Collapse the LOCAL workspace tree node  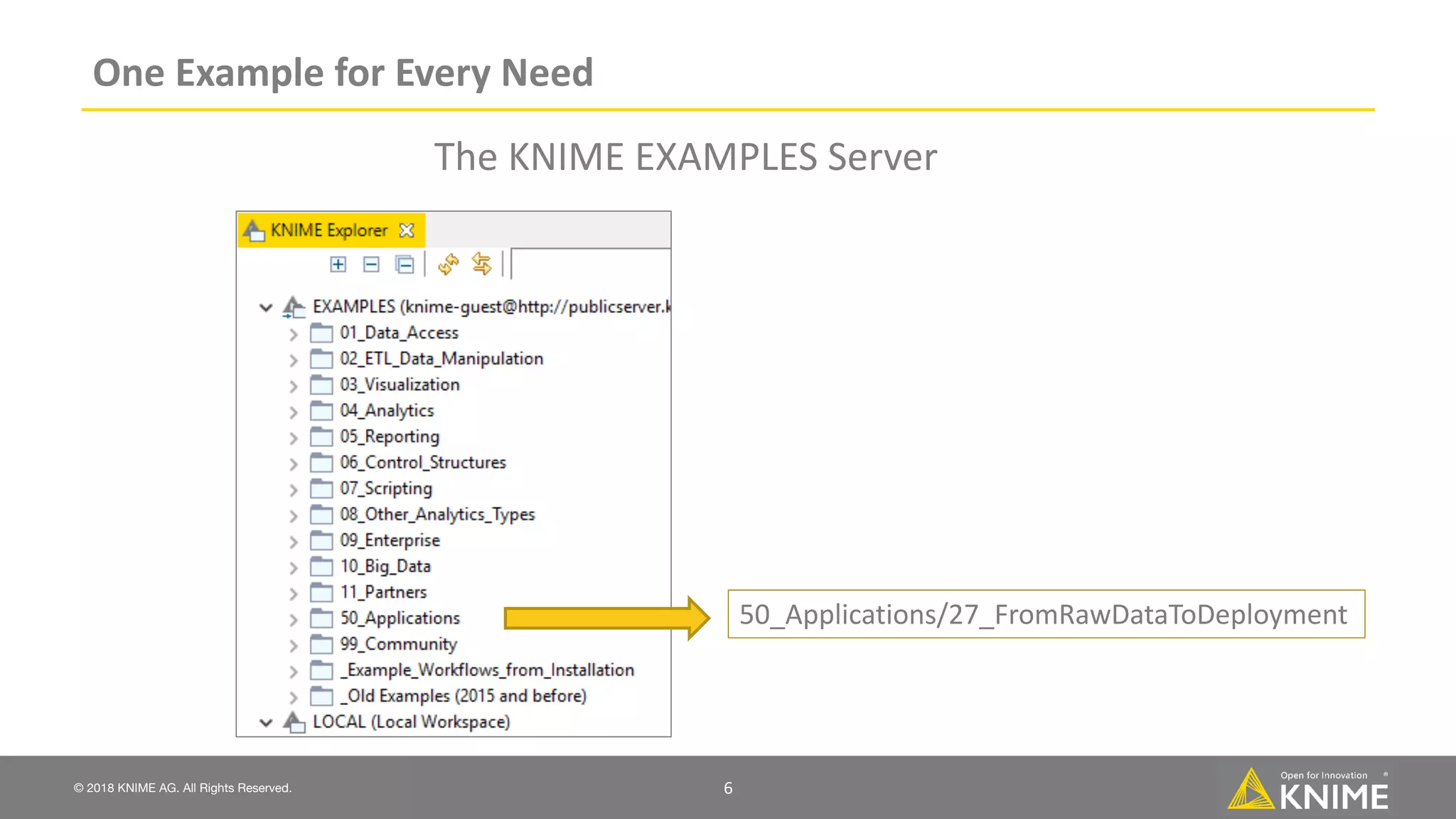266,723
